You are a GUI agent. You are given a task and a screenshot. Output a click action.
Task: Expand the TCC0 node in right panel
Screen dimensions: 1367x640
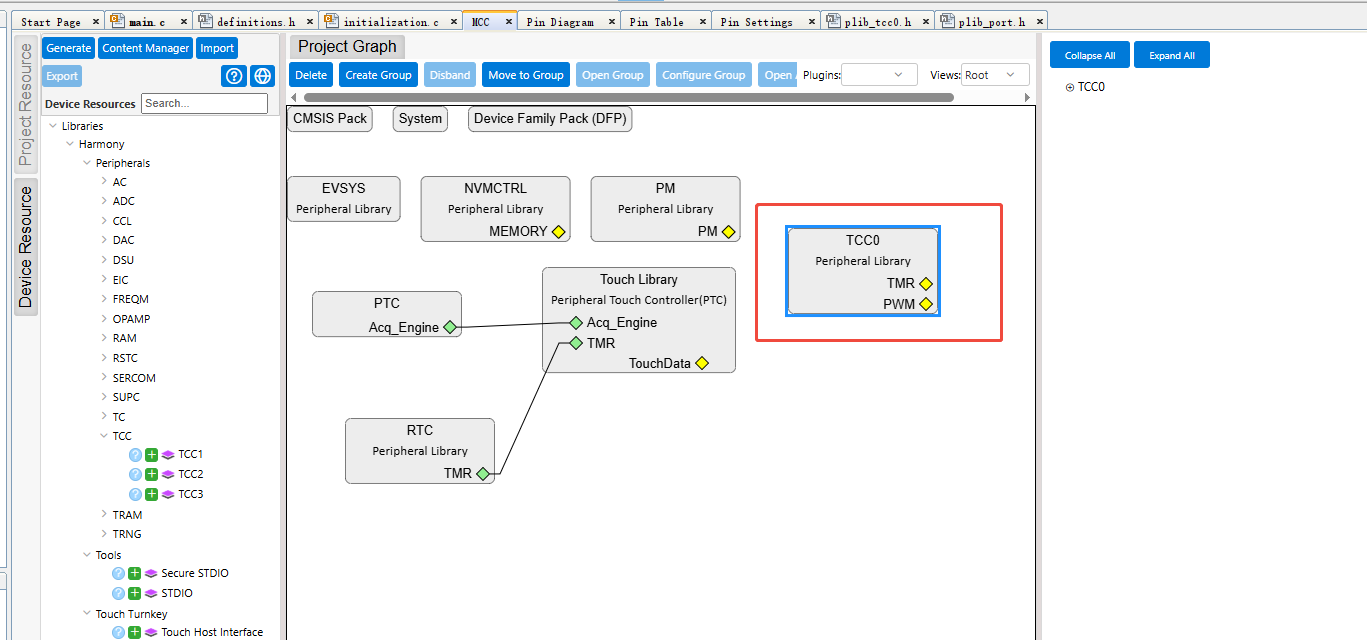pyautogui.click(x=1070, y=87)
